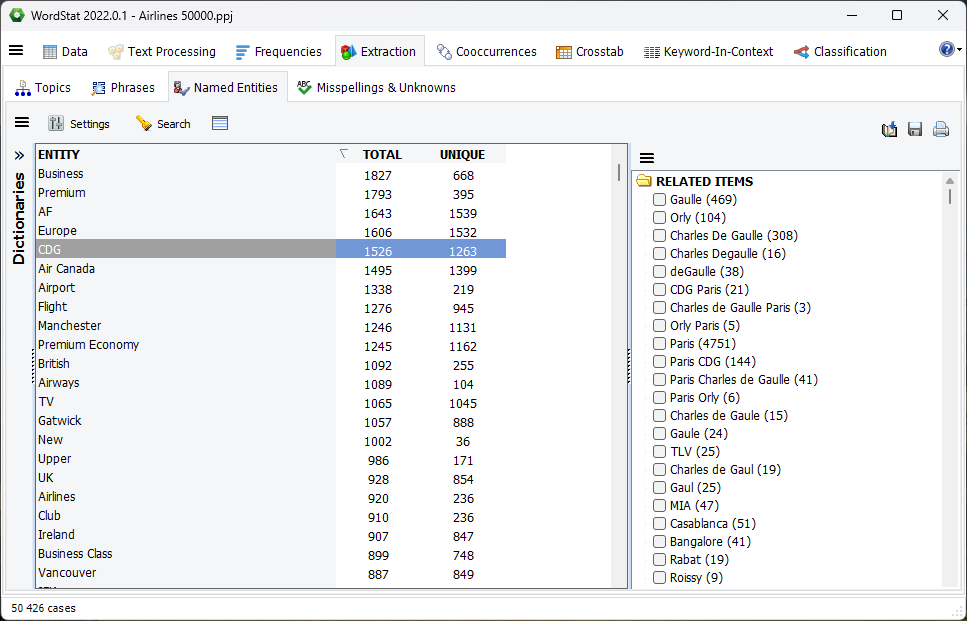
Task: Open the Misspellings & Unknowns tab
Action: point(375,87)
